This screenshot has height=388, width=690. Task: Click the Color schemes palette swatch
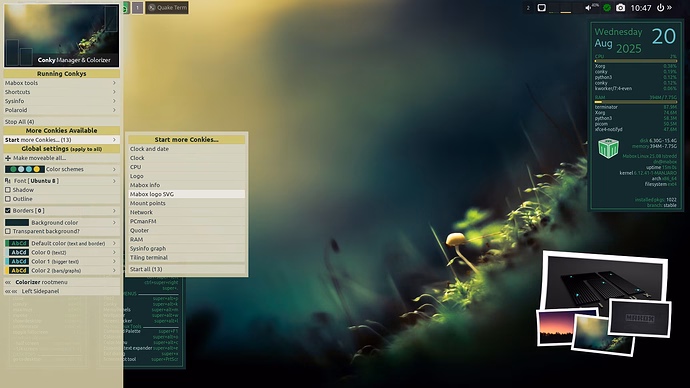pyautogui.click(x=25, y=169)
